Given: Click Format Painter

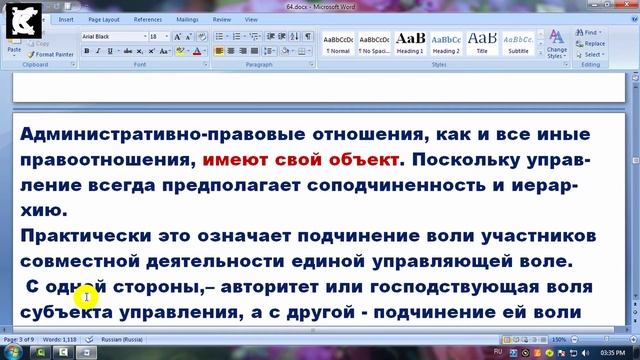Looking at the screenshot, I should (51, 54).
